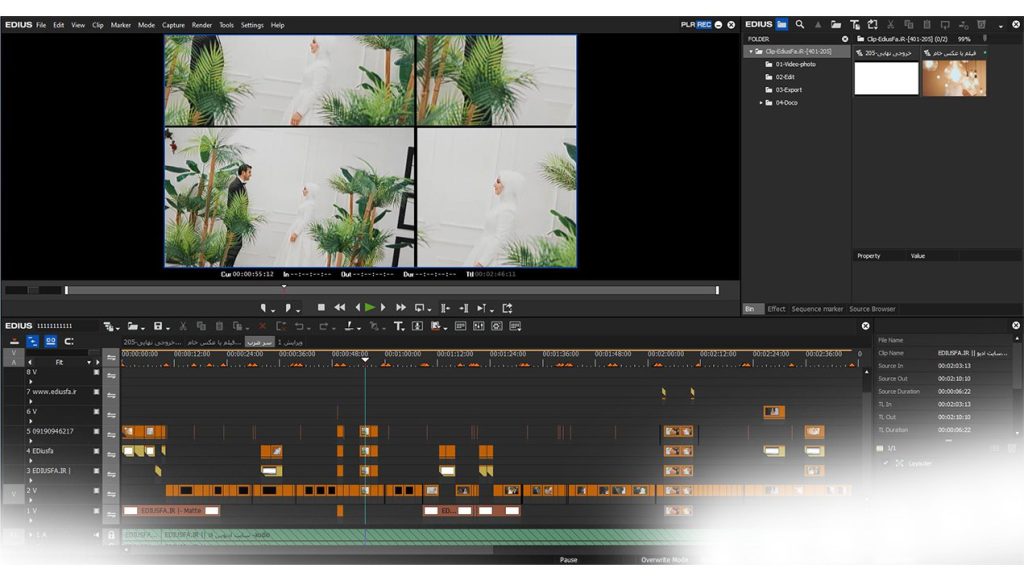Viewport: 1024px width, 581px height.
Task: Switch to the Effect tab
Action: pos(776,309)
